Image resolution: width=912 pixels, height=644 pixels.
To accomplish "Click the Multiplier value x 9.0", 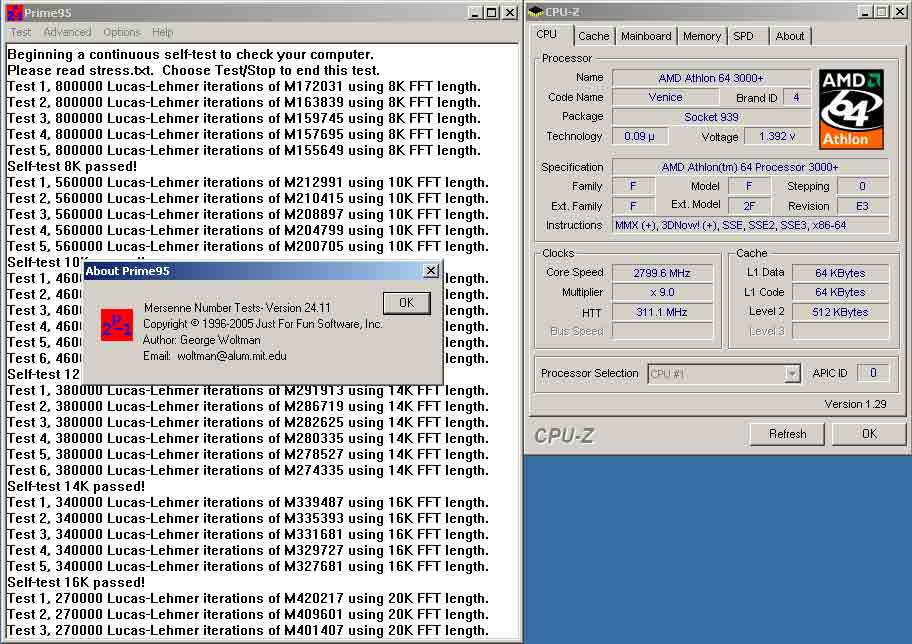I will tap(662, 292).
